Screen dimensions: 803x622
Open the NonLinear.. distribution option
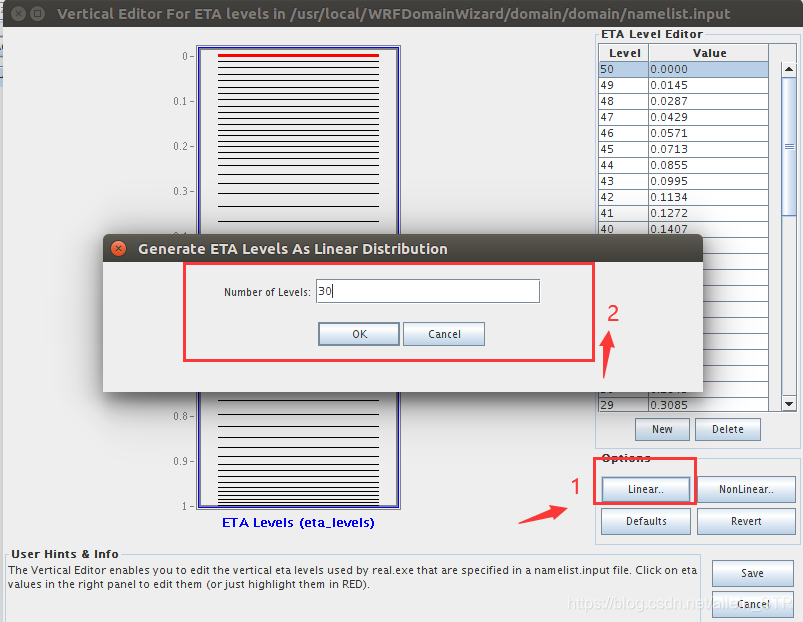pos(746,489)
